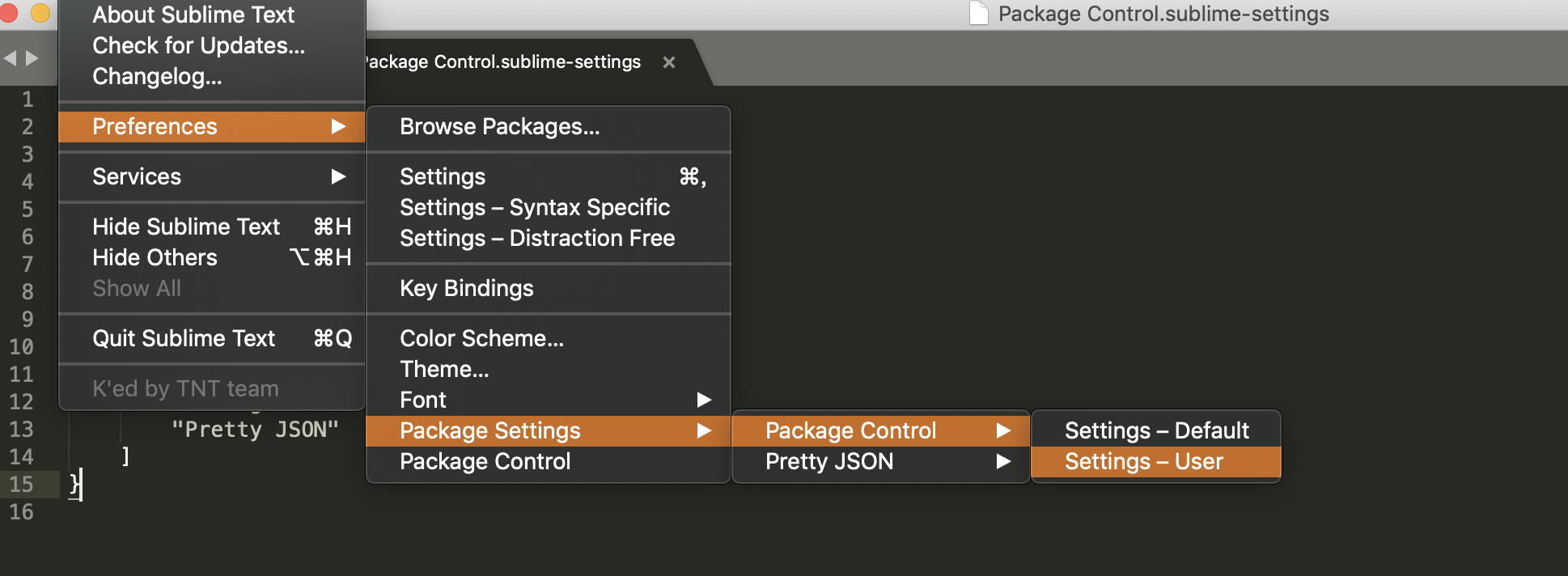1568x576 pixels.
Task: Expand the Pretty JSON submenu
Action: [880, 461]
